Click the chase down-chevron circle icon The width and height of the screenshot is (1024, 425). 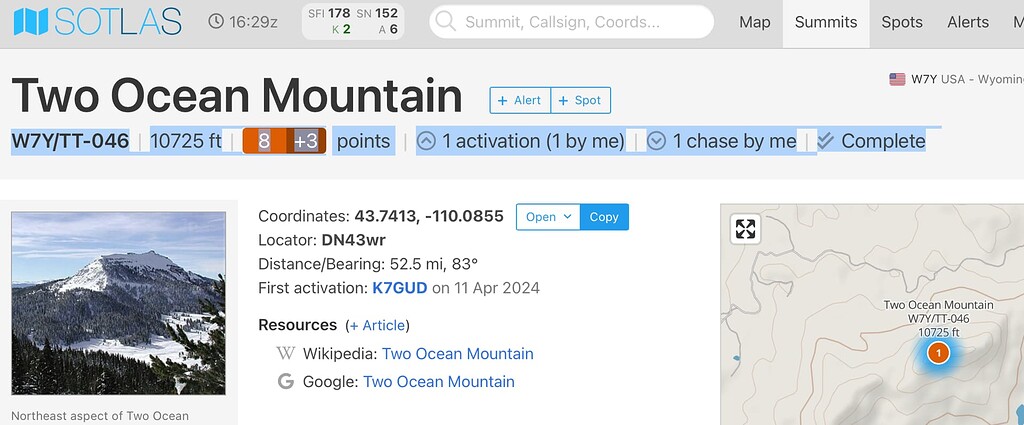click(x=657, y=141)
